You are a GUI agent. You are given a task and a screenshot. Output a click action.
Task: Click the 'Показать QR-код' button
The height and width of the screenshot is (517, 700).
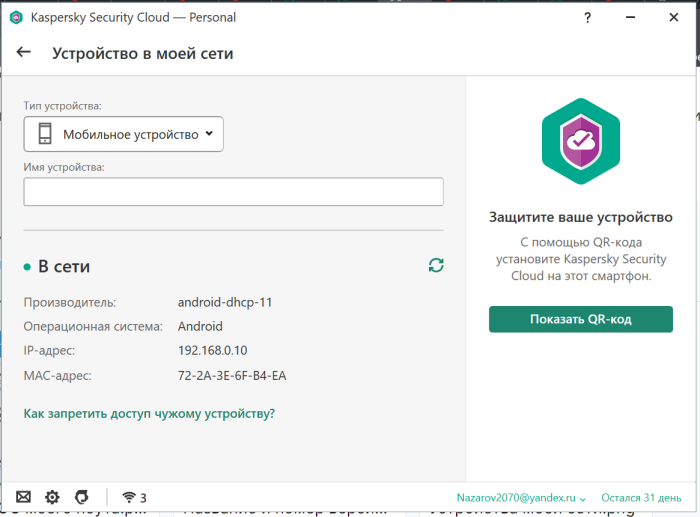(x=581, y=319)
